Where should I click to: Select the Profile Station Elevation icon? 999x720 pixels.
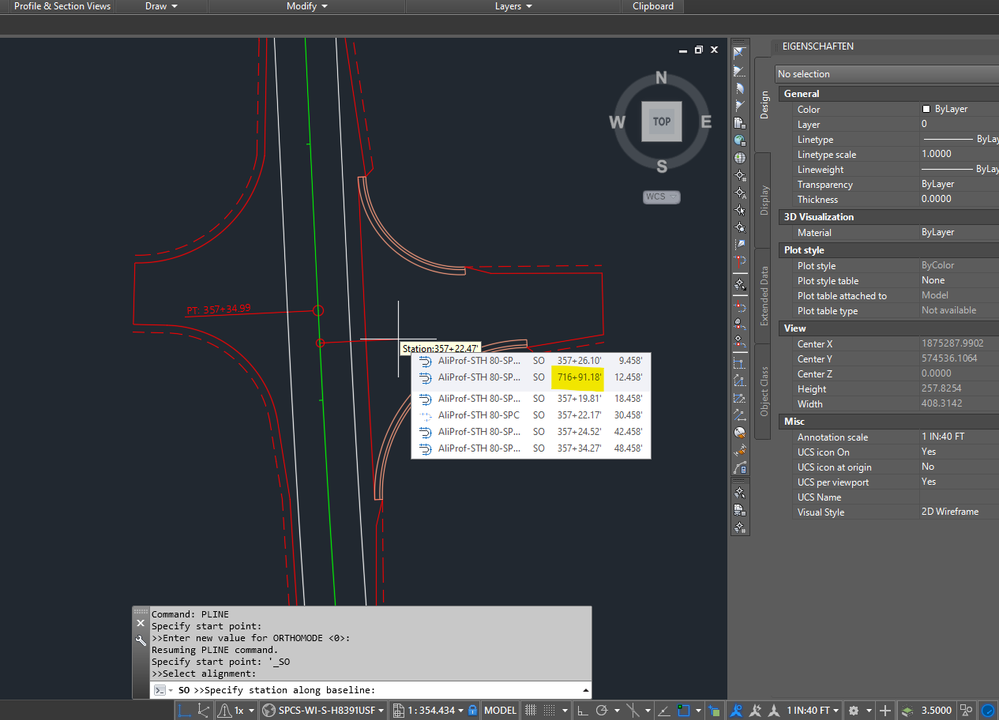coord(739,364)
